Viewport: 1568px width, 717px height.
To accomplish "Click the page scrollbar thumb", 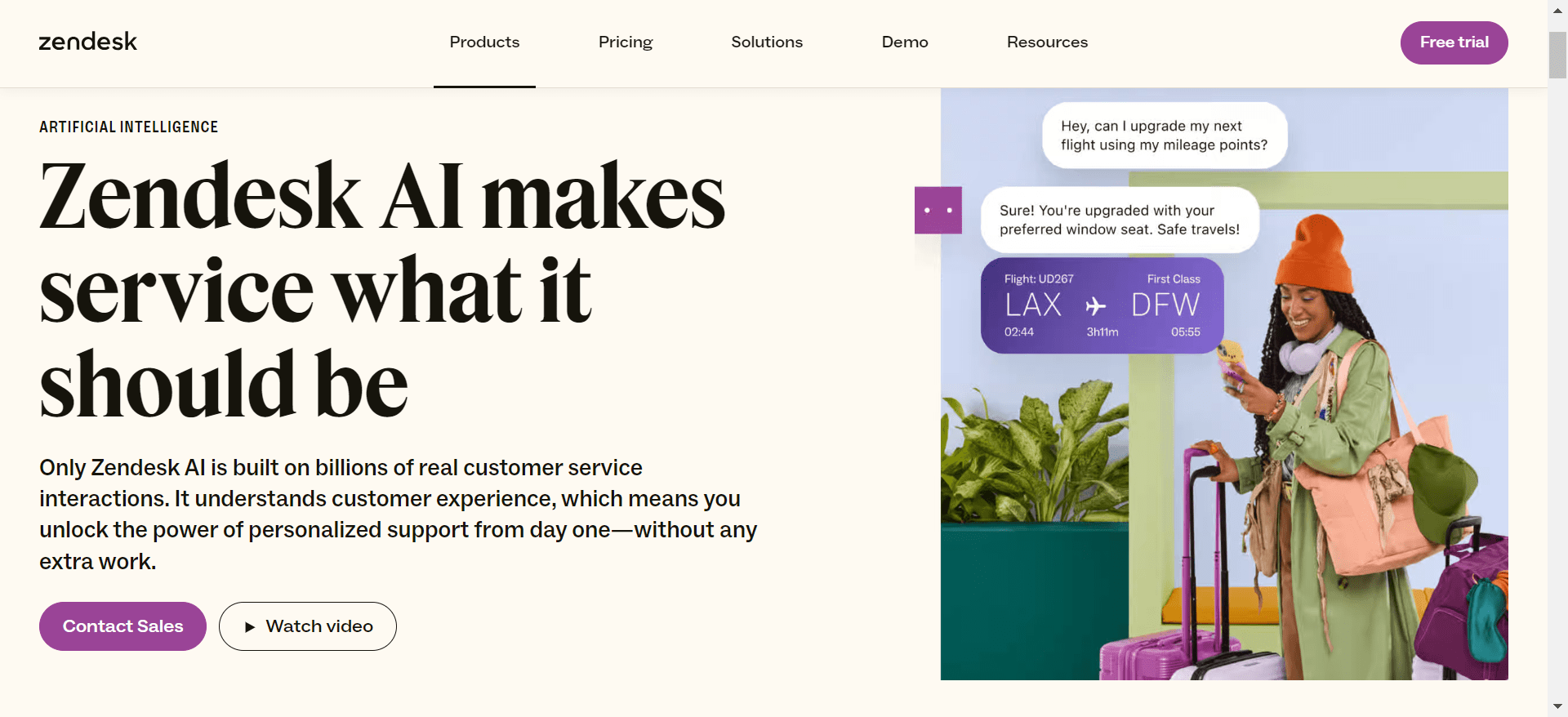I will coord(1557,55).
